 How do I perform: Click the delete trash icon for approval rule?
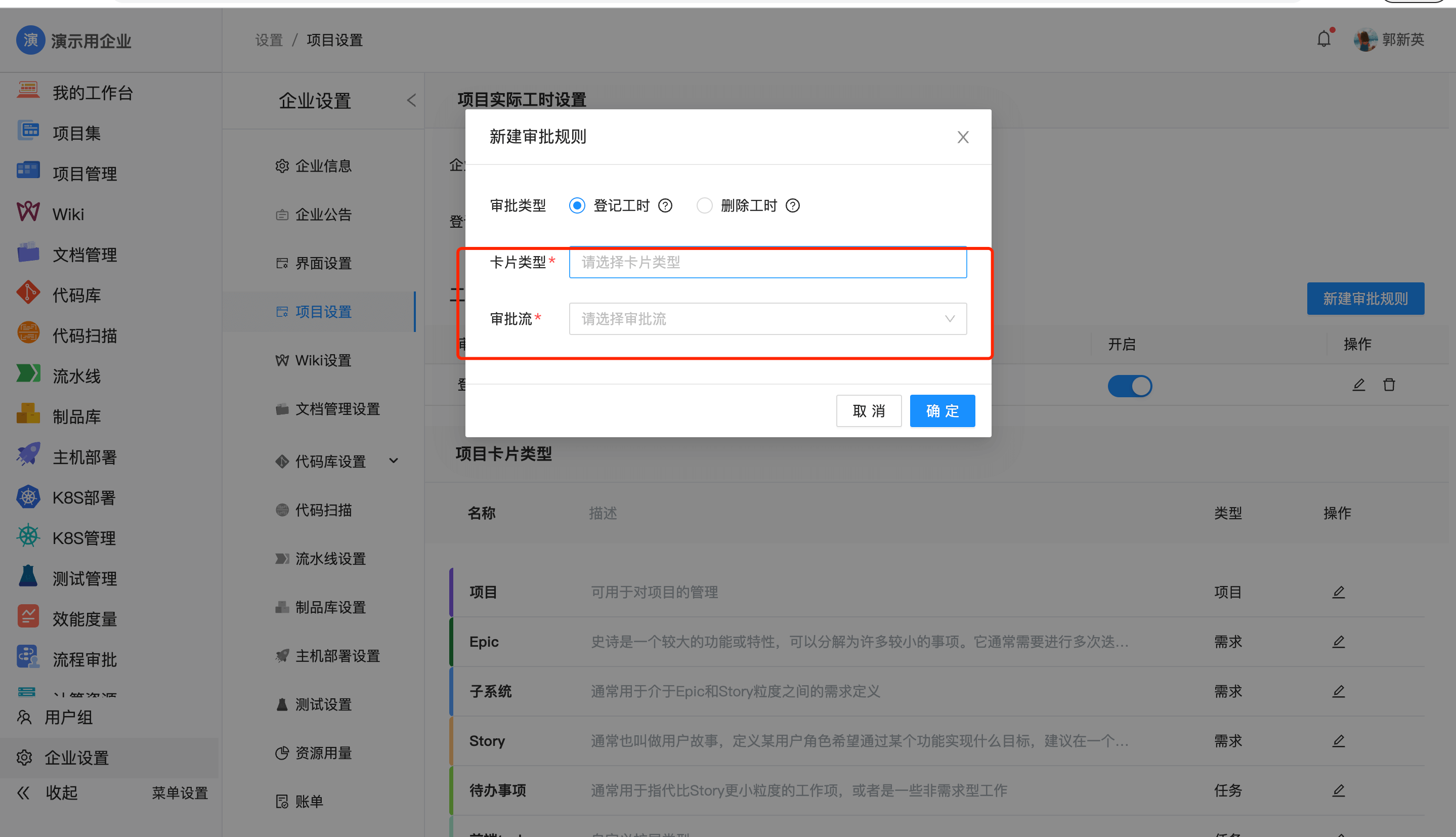tap(1389, 385)
